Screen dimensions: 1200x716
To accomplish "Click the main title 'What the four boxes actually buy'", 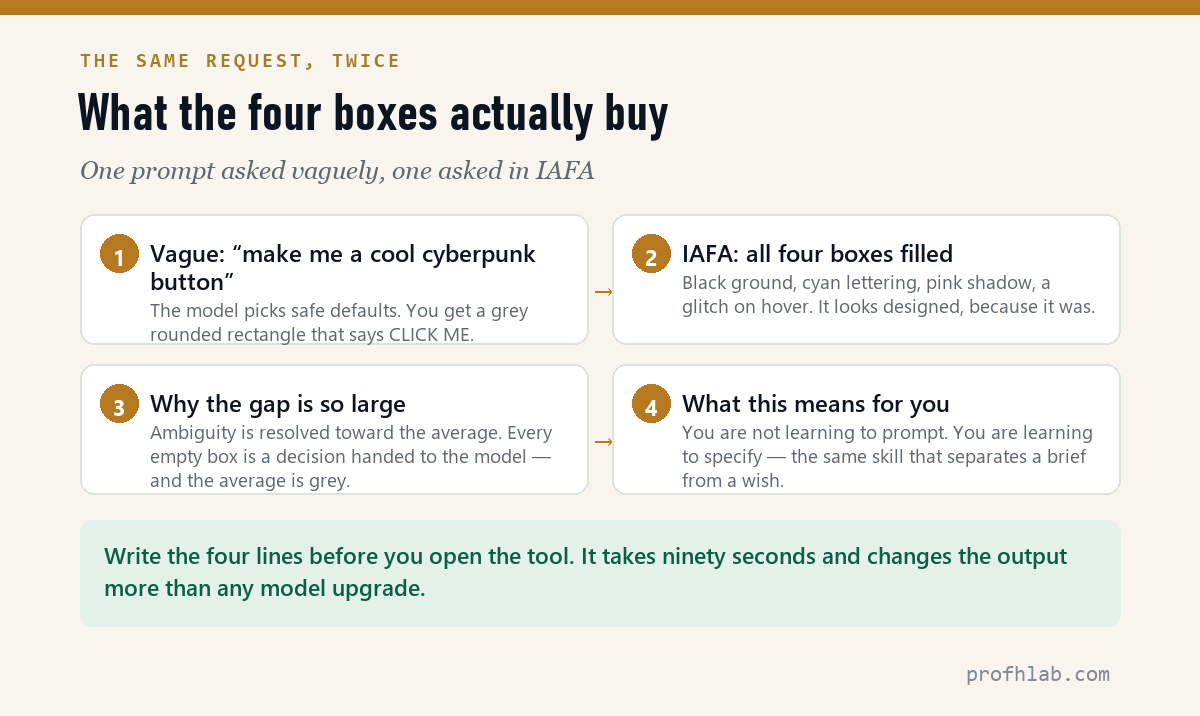I will click(373, 114).
